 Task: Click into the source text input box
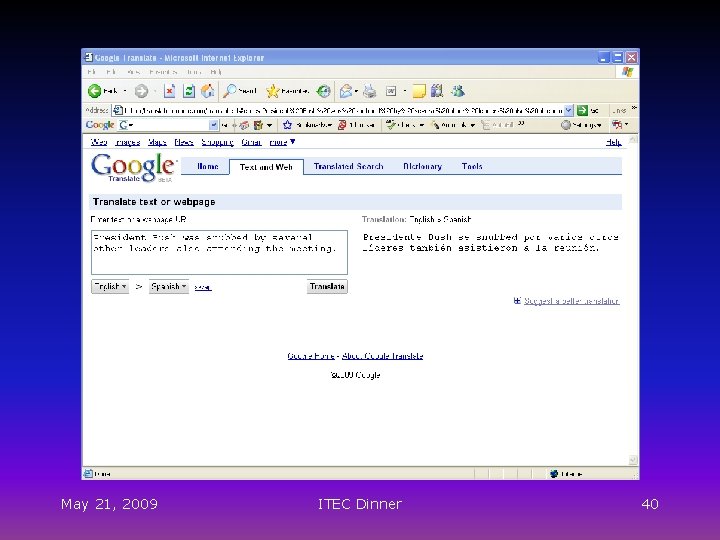point(219,253)
